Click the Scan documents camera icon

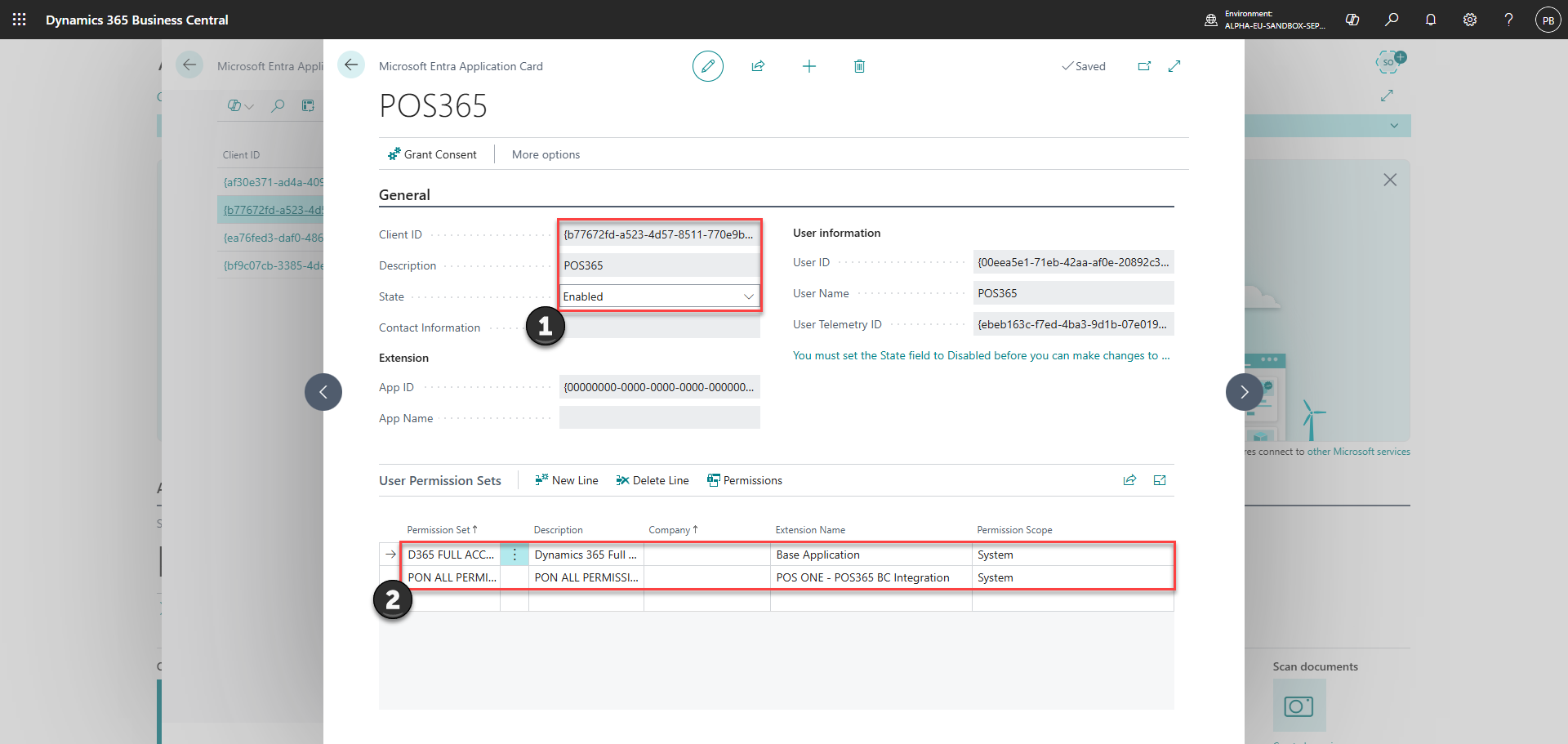[1298, 706]
